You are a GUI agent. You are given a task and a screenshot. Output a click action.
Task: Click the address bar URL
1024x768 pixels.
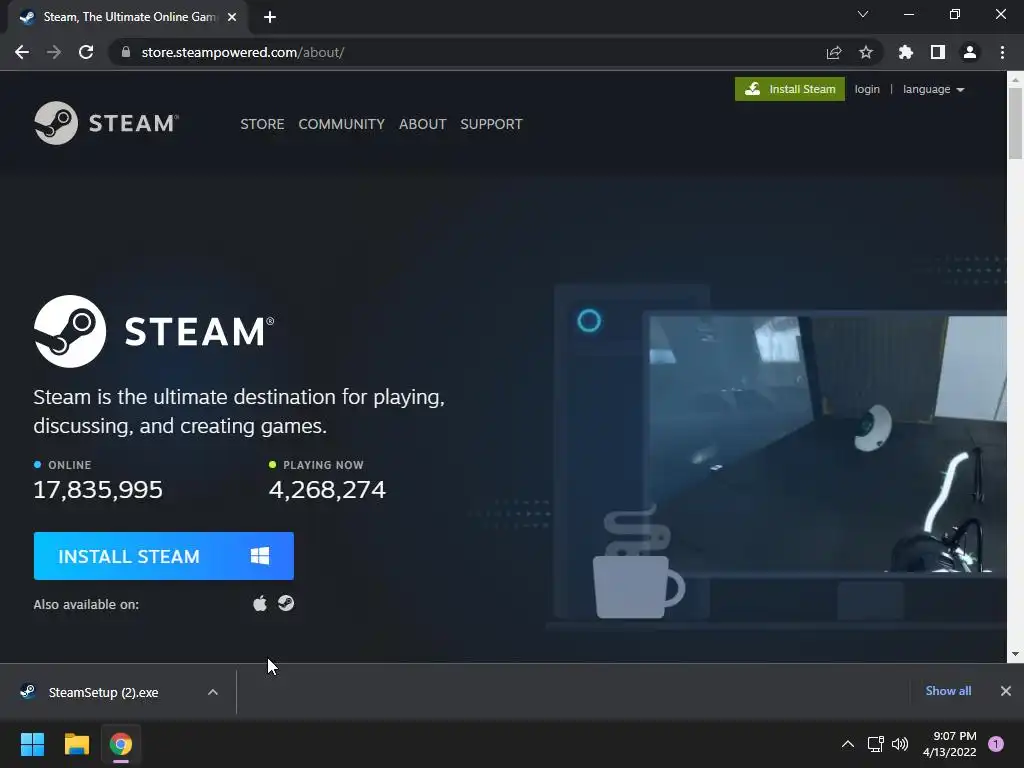(x=243, y=52)
